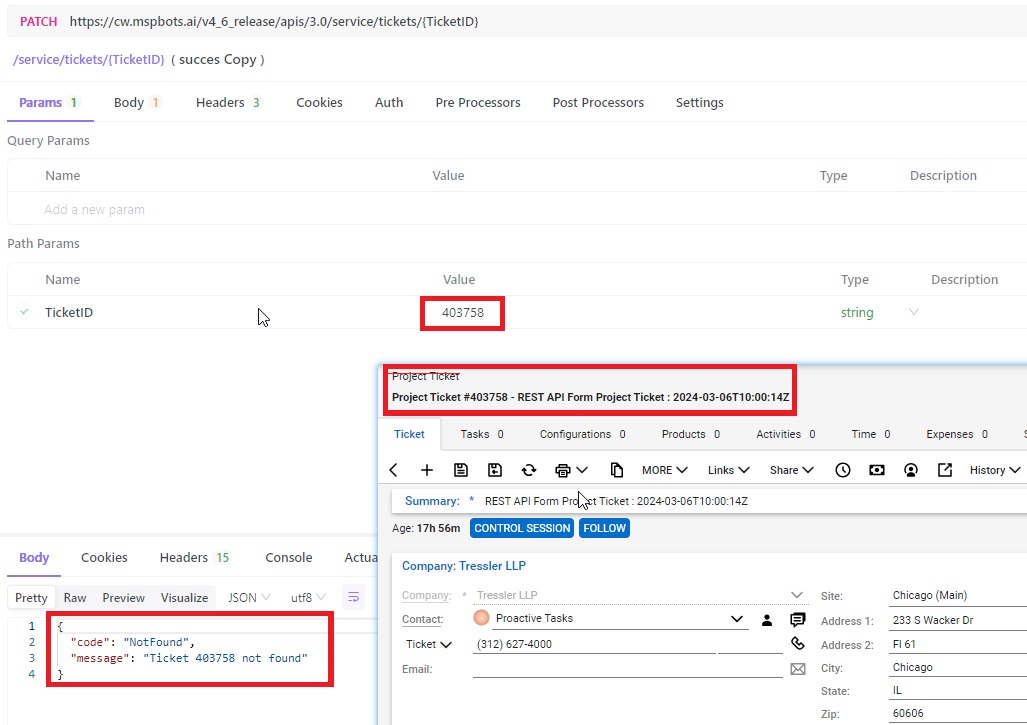Select the Ticket tab in the project ticket window
This screenshot has height=725, width=1027.
pos(409,434)
